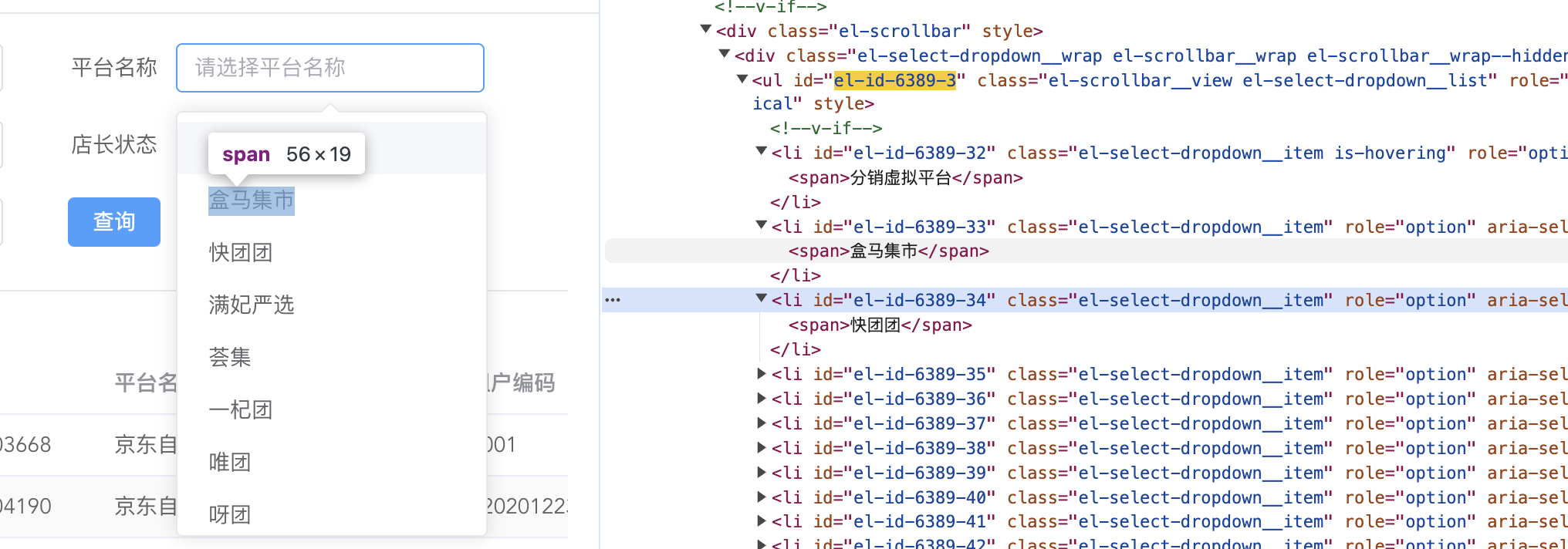Click the role="option" attribute of li el-id-6389-38

(1410, 448)
